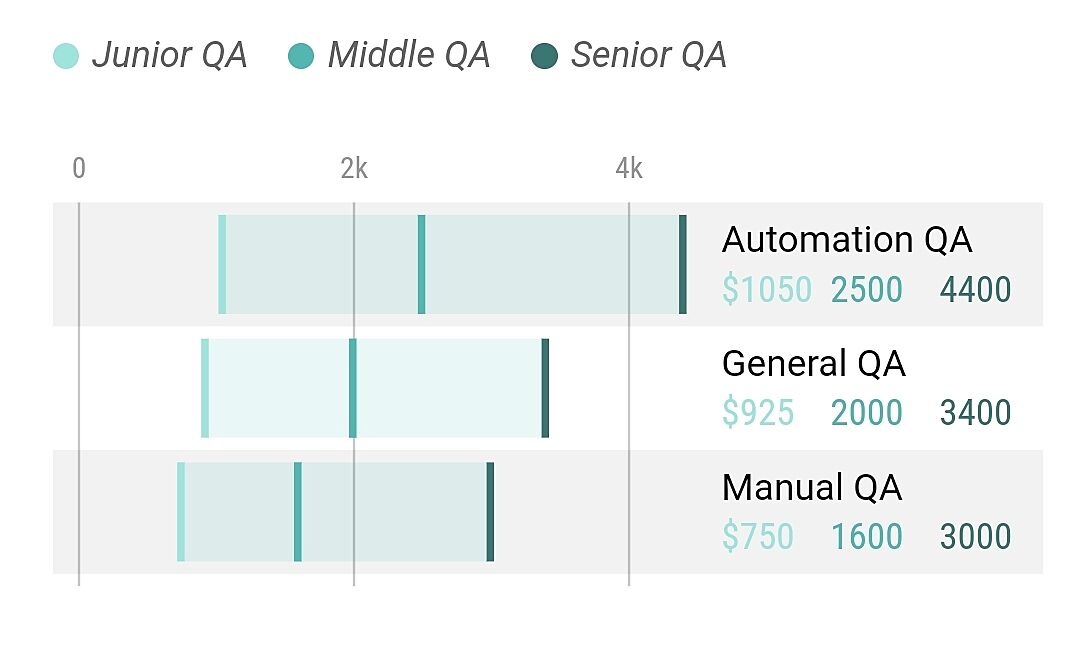This screenshot has width=1080, height=666.
Task: Toggle the Middle QA legend label
Action: 408,55
